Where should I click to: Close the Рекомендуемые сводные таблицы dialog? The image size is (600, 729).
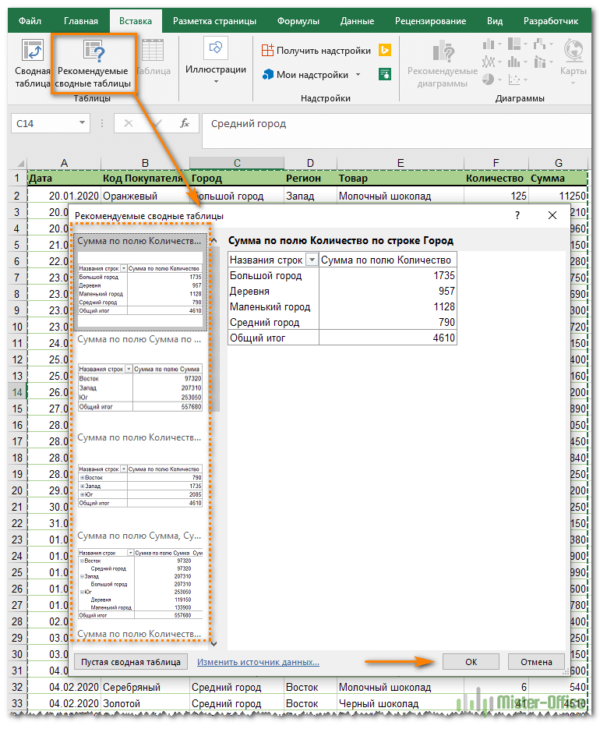(x=552, y=215)
